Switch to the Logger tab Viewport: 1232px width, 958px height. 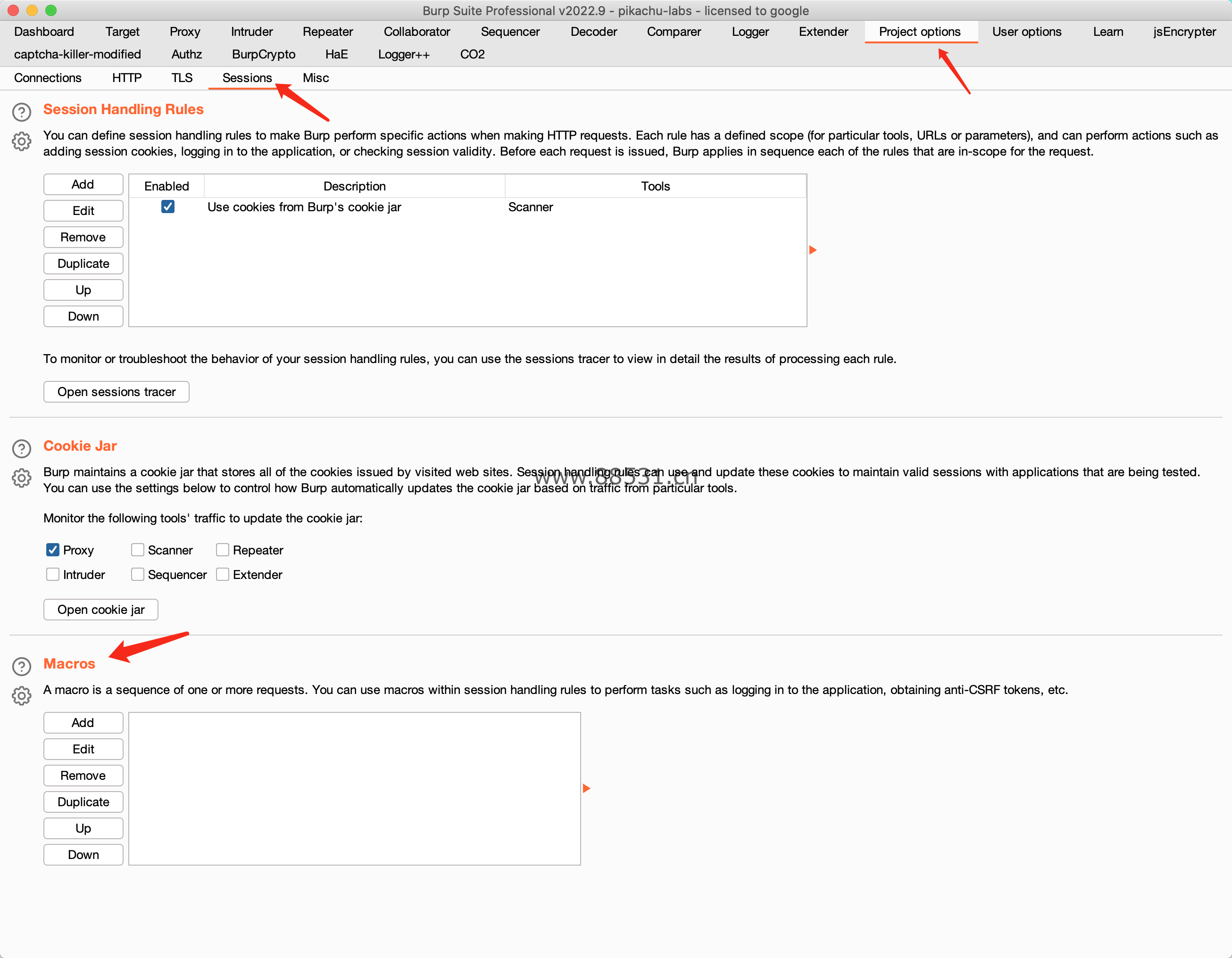[750, 32]
